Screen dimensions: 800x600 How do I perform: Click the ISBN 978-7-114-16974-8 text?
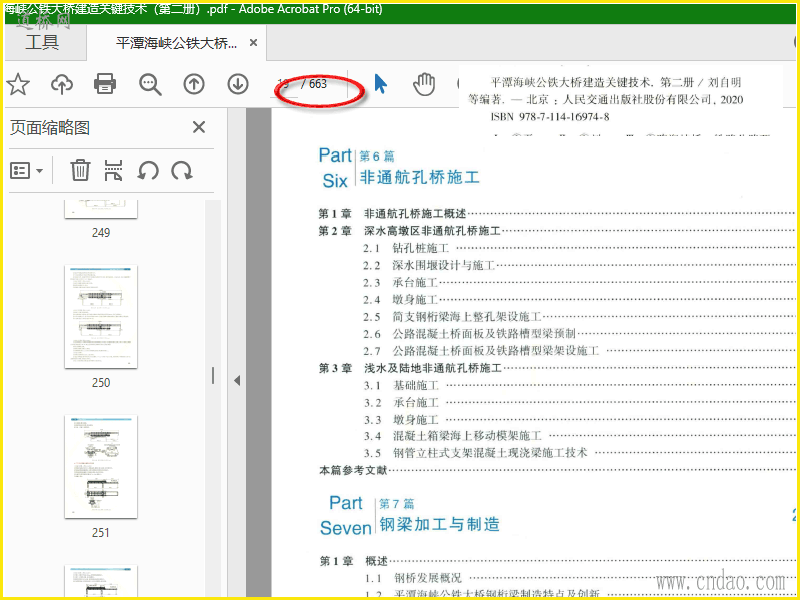[550, 117]
